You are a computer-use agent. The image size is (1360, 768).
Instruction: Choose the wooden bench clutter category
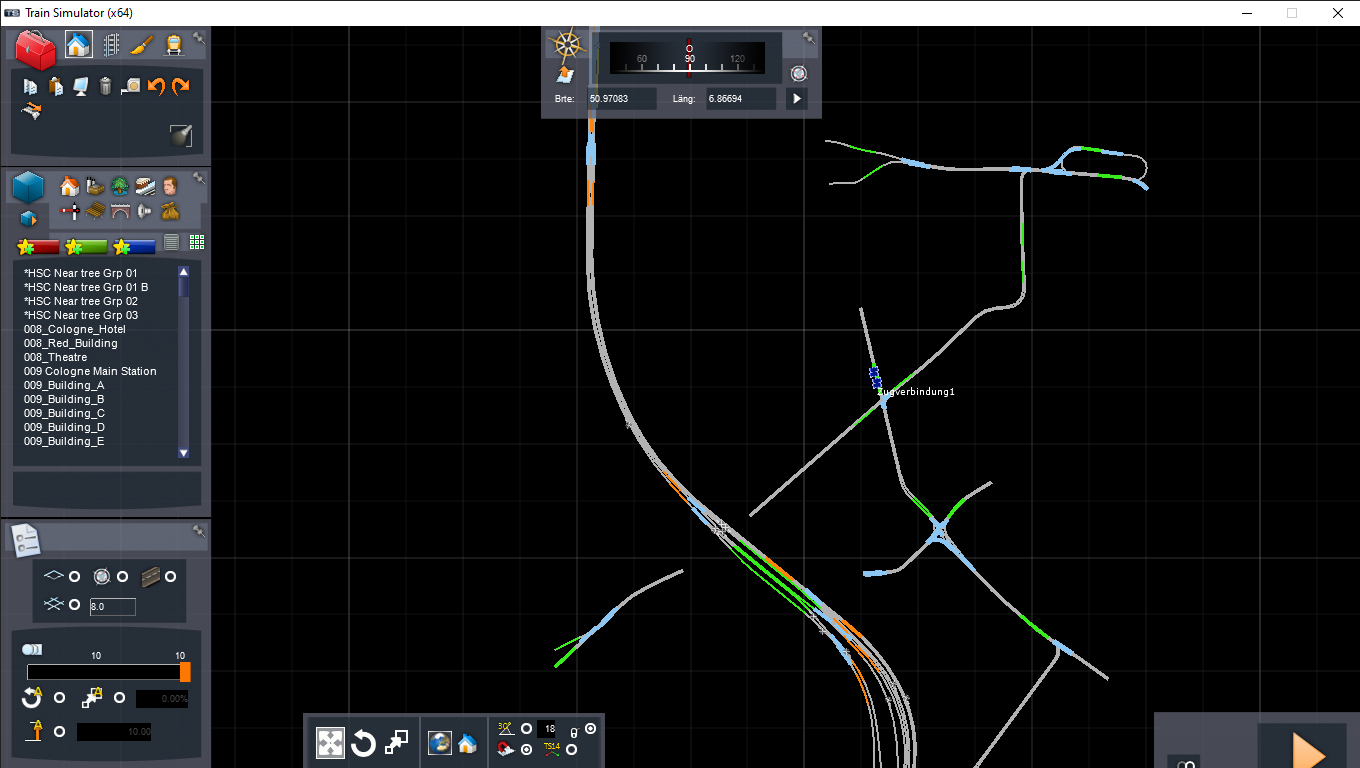95,211
